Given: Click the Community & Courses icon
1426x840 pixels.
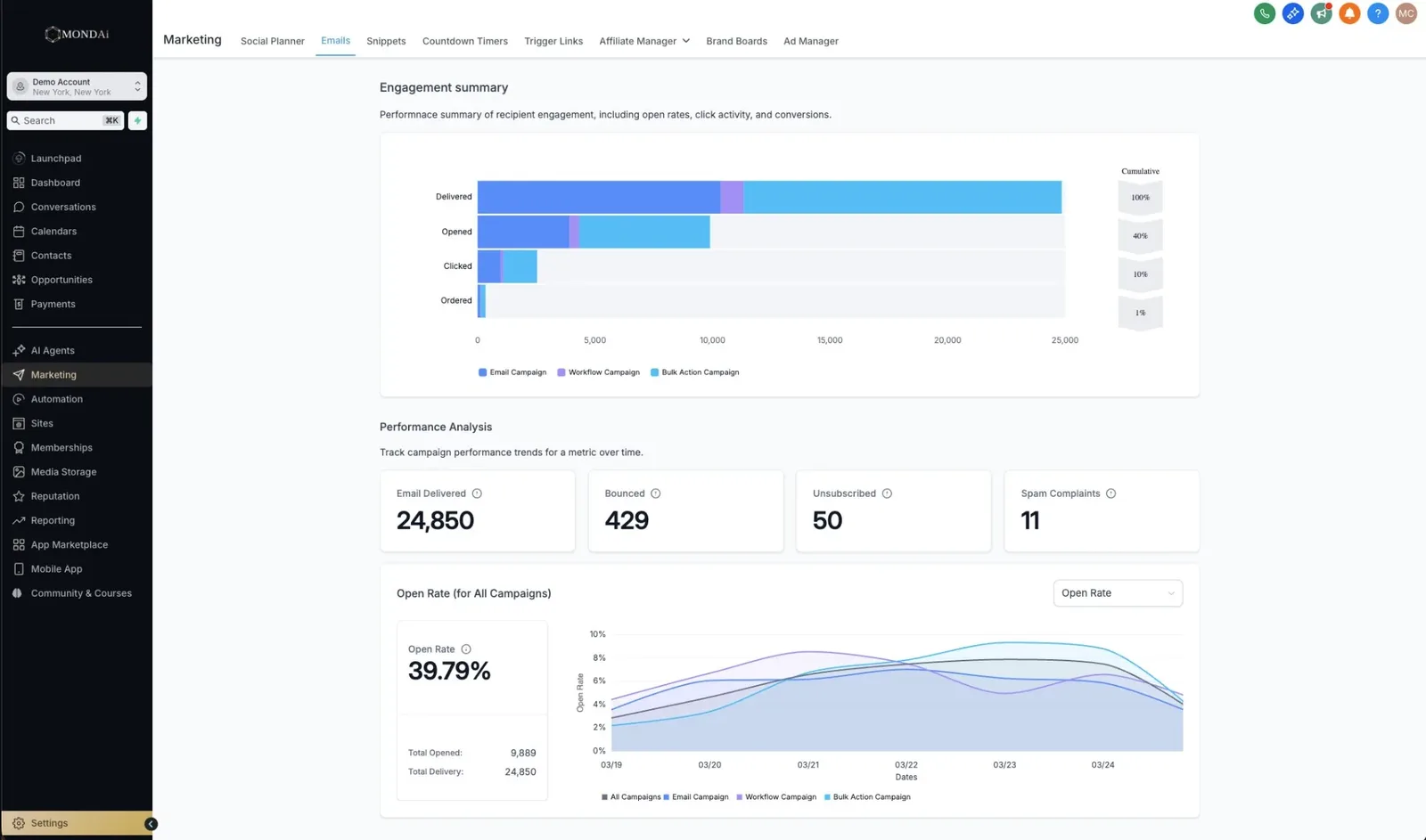Looking at the screenshot, I should (17, 593).
